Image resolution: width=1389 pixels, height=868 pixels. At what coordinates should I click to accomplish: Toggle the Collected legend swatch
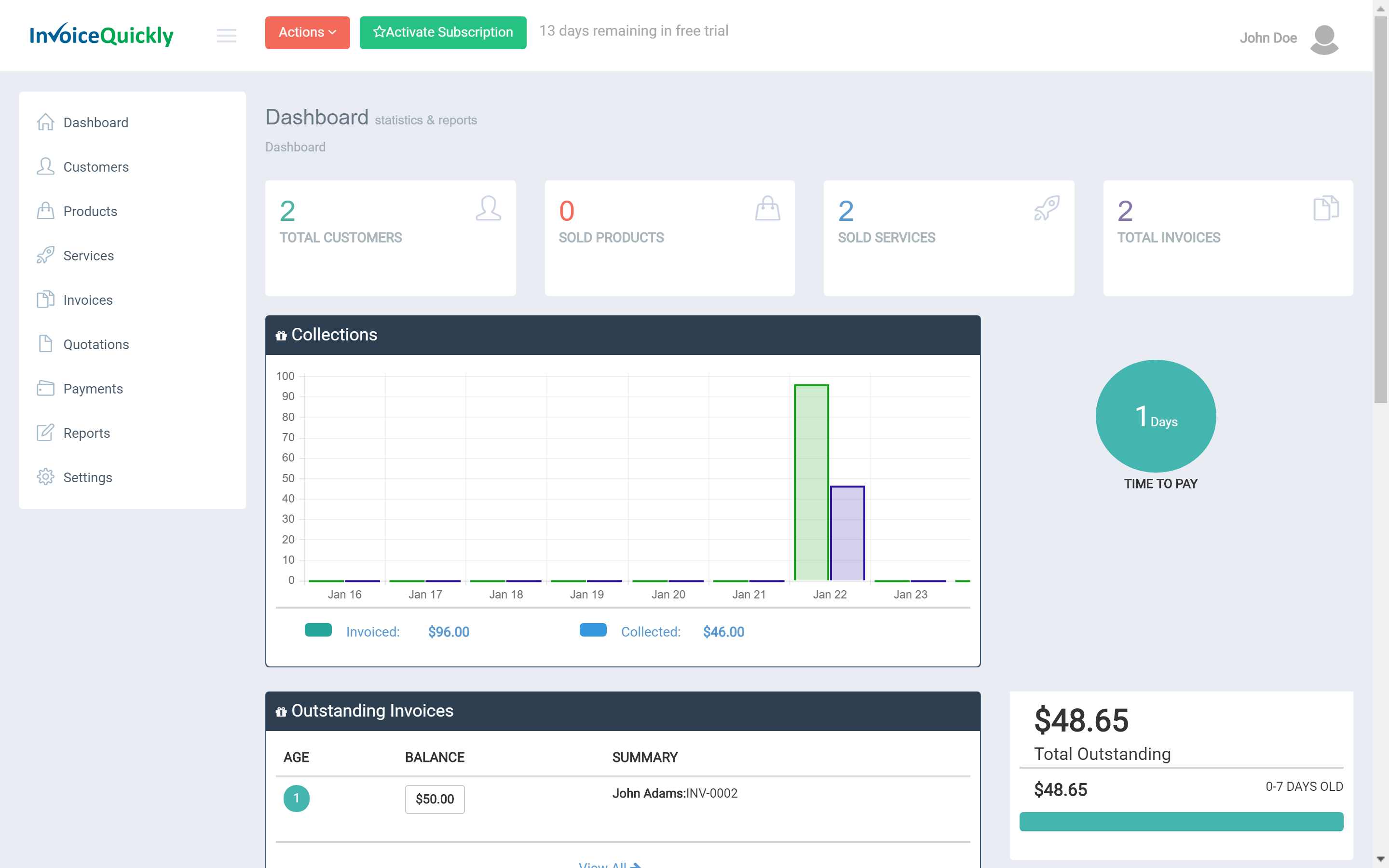point(593,630)
